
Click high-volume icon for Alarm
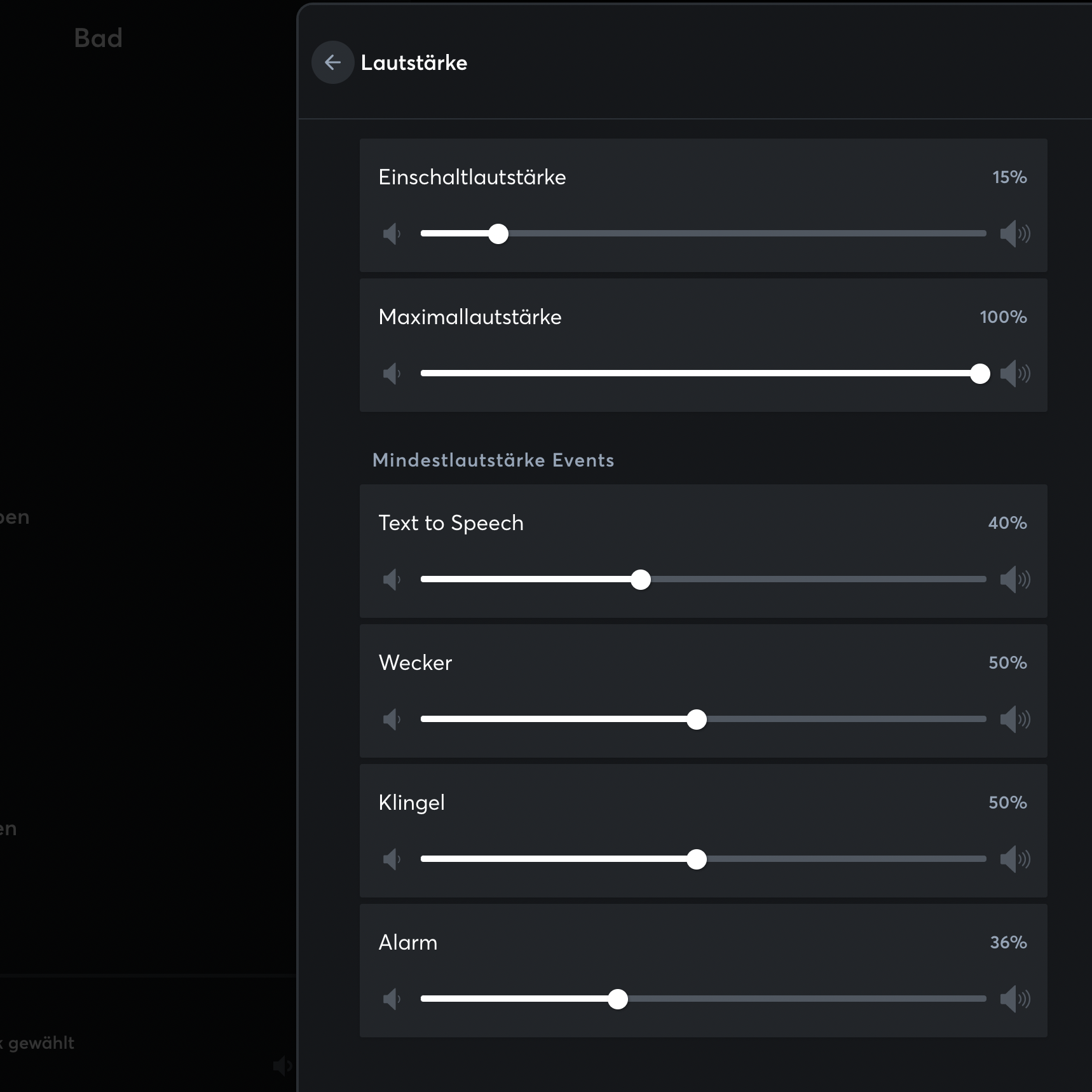(1014, 999)
